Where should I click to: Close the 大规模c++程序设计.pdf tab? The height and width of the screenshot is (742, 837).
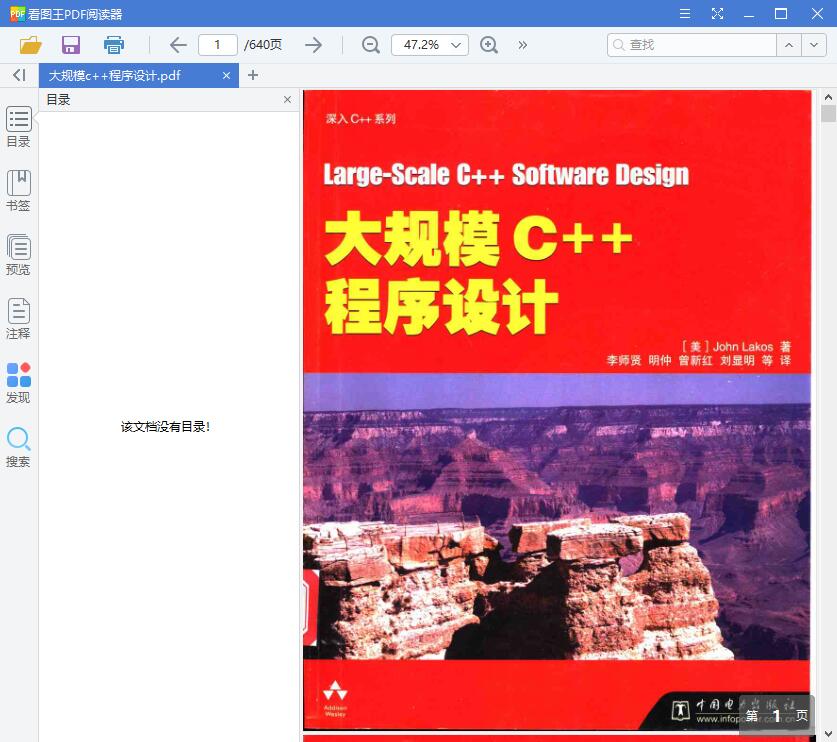[226, 76]
